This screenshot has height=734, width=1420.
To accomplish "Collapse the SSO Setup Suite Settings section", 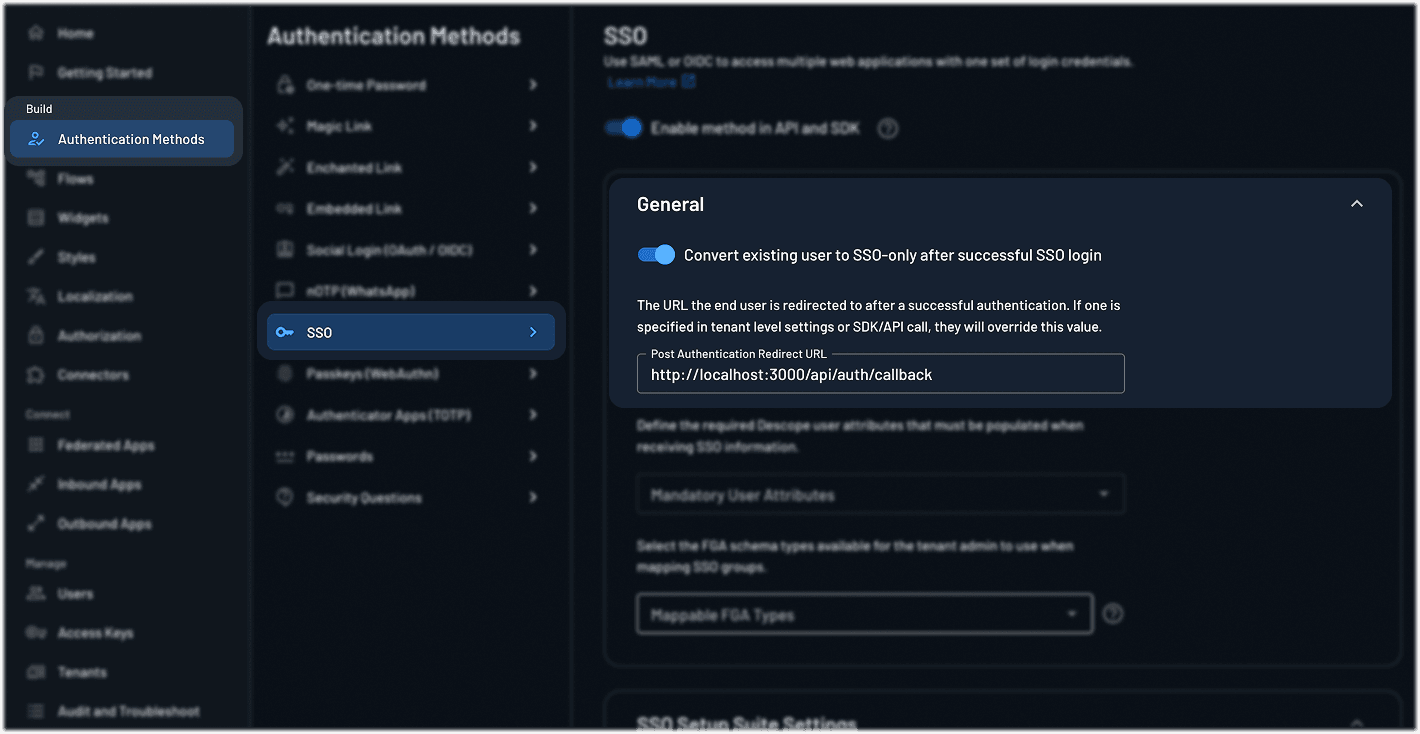I will tap(1356, 723).
